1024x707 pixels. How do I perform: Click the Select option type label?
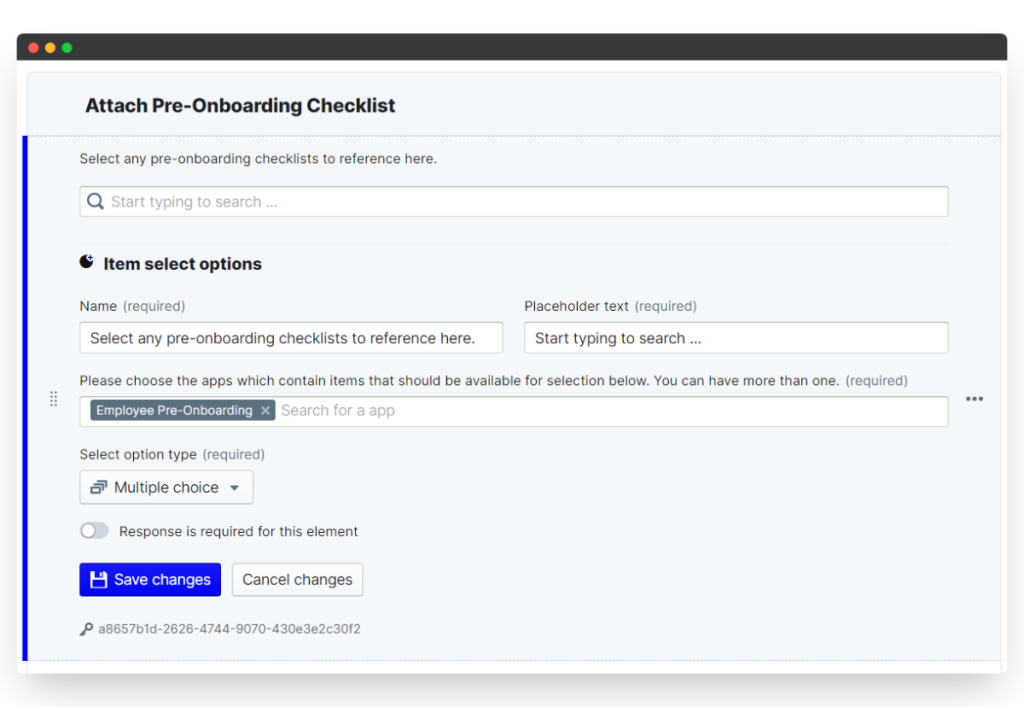click(138, 454)
